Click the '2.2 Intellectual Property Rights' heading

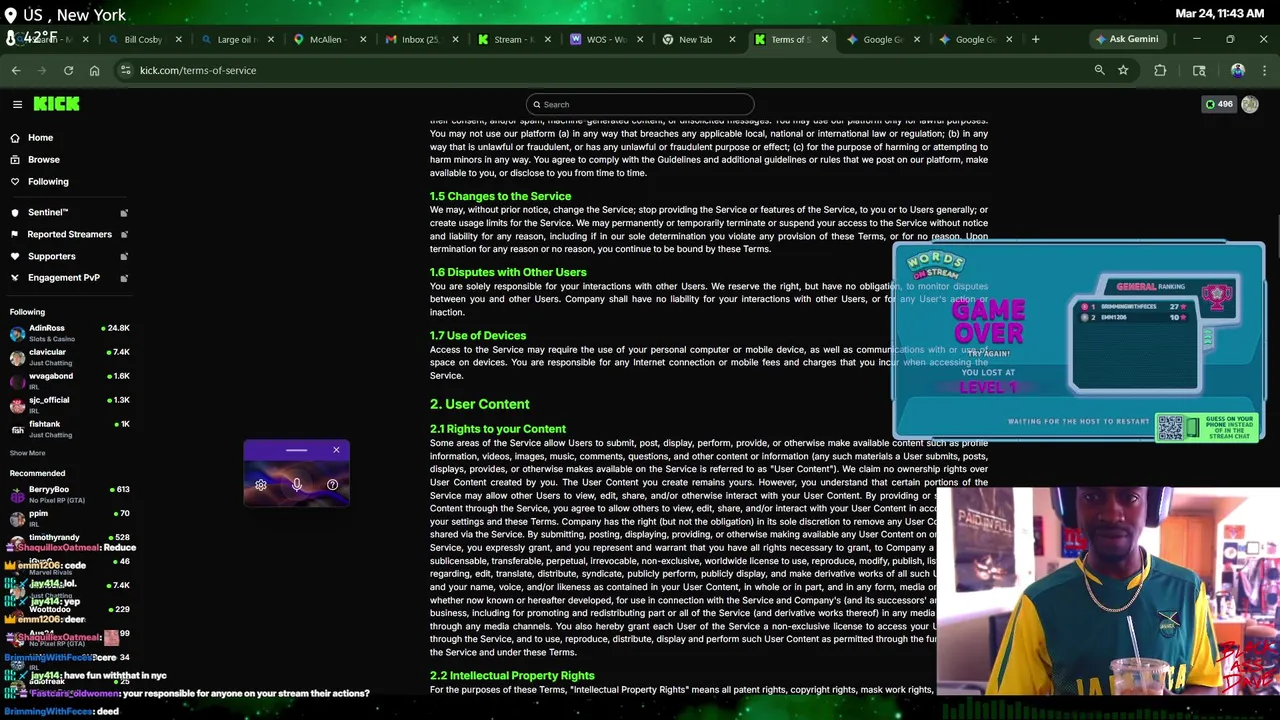[x=512, y=676]
